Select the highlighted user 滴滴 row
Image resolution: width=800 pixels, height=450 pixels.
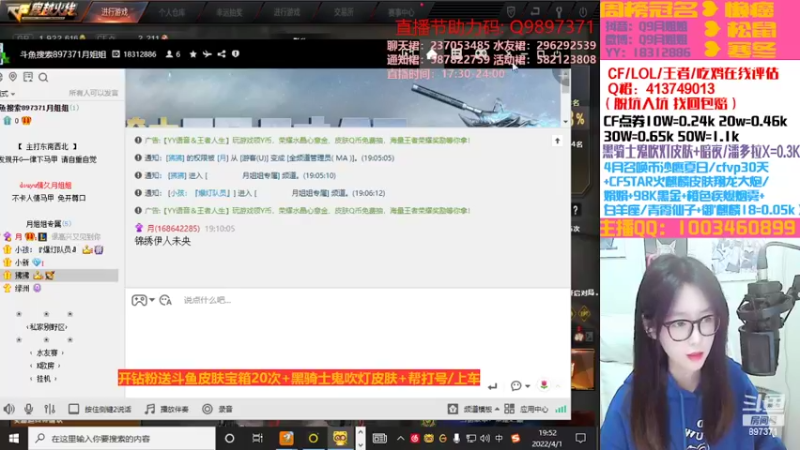pyautogui.click(x=59, y=275)
